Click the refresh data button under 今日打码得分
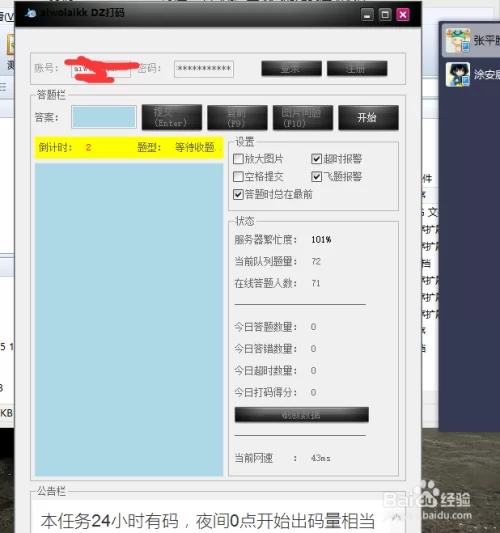This screenshot has height=533, width=500. coord(301,415)
